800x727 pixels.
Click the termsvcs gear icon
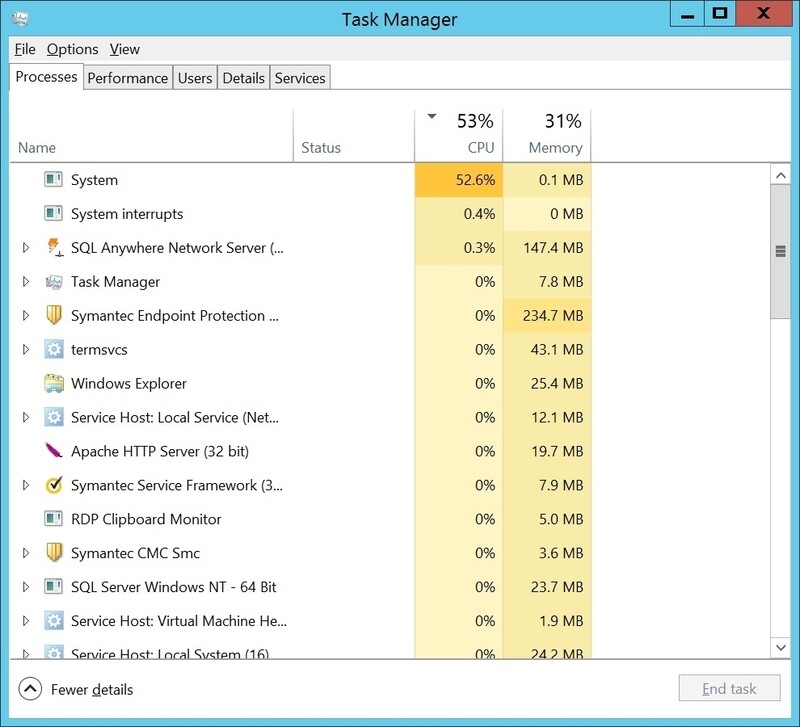click(53, 349)
